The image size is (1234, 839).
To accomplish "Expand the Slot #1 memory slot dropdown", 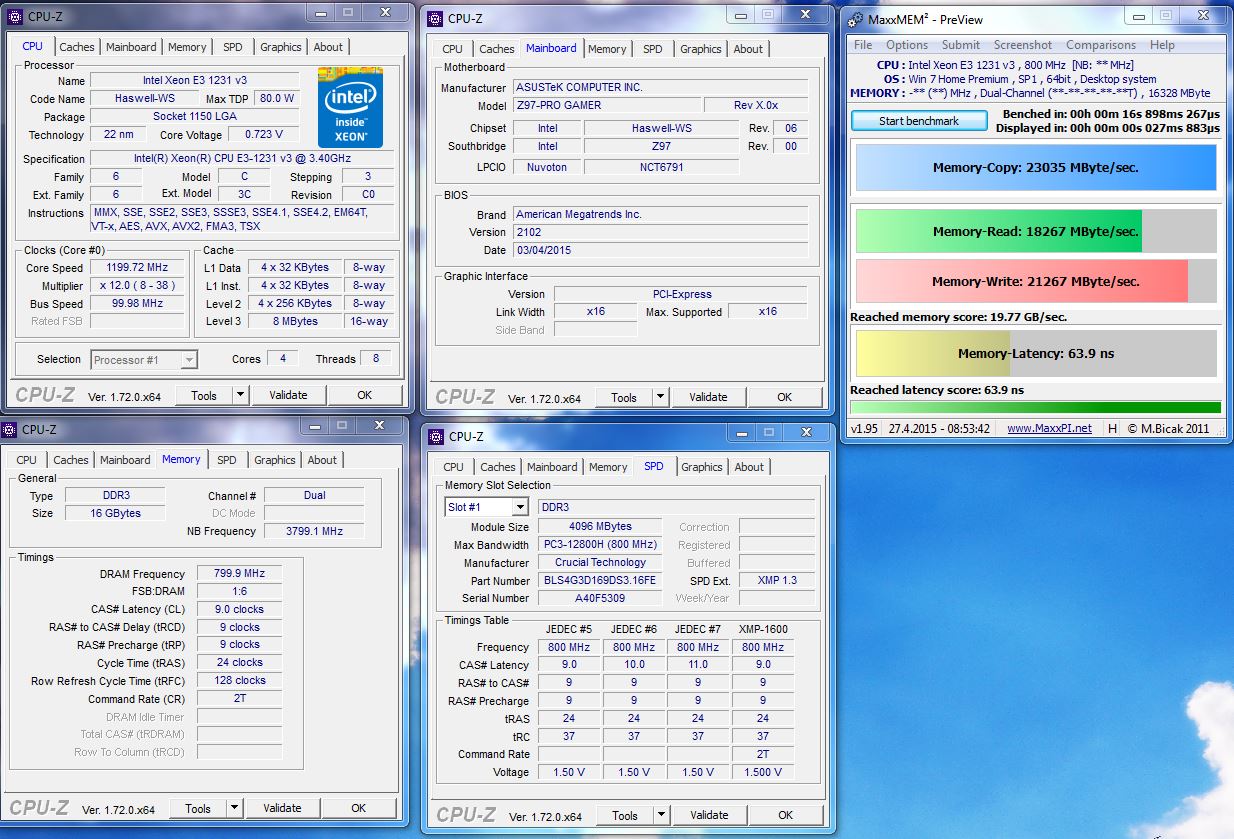I will point(520,507).
